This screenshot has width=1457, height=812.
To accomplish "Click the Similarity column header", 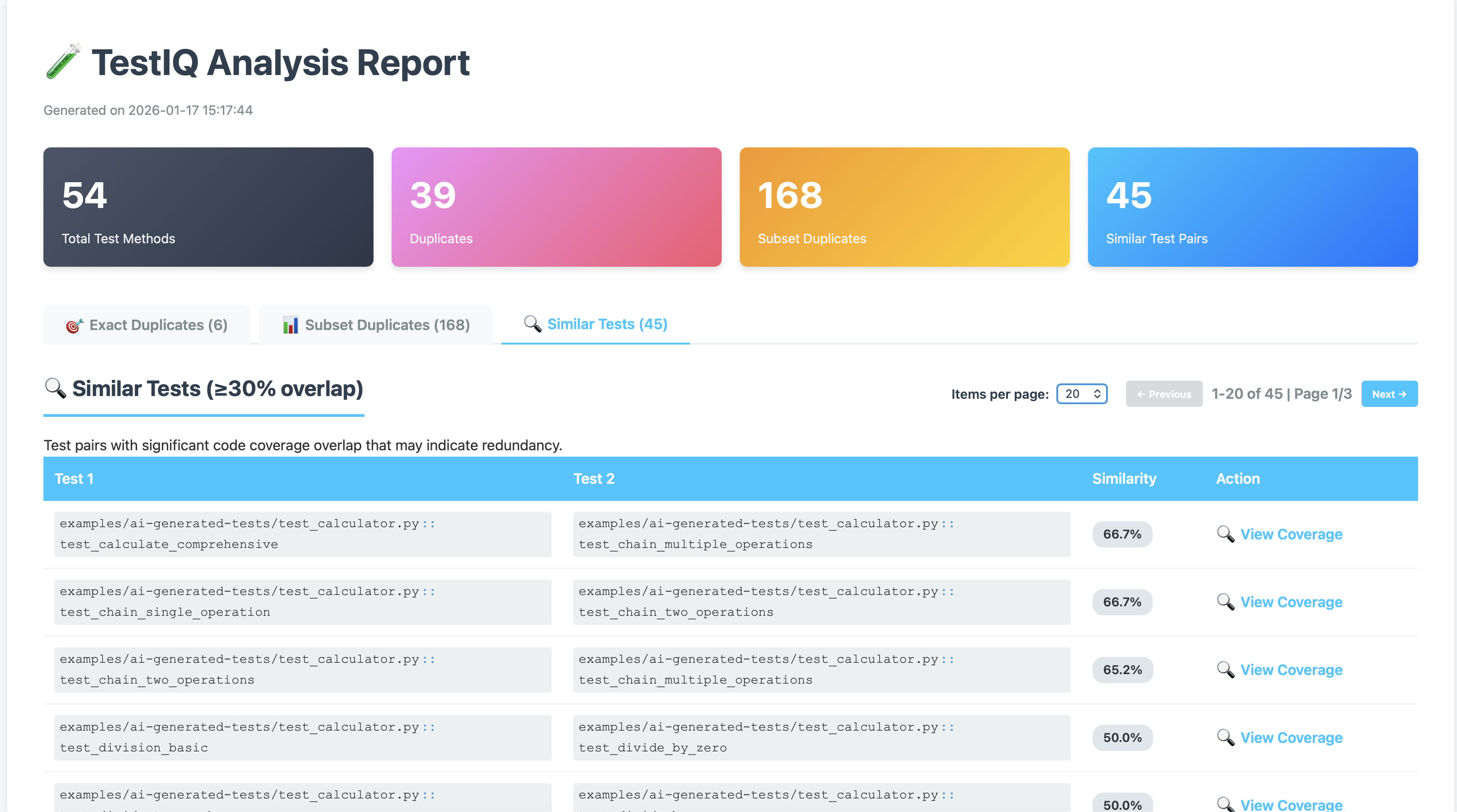I will point(1124,478).
